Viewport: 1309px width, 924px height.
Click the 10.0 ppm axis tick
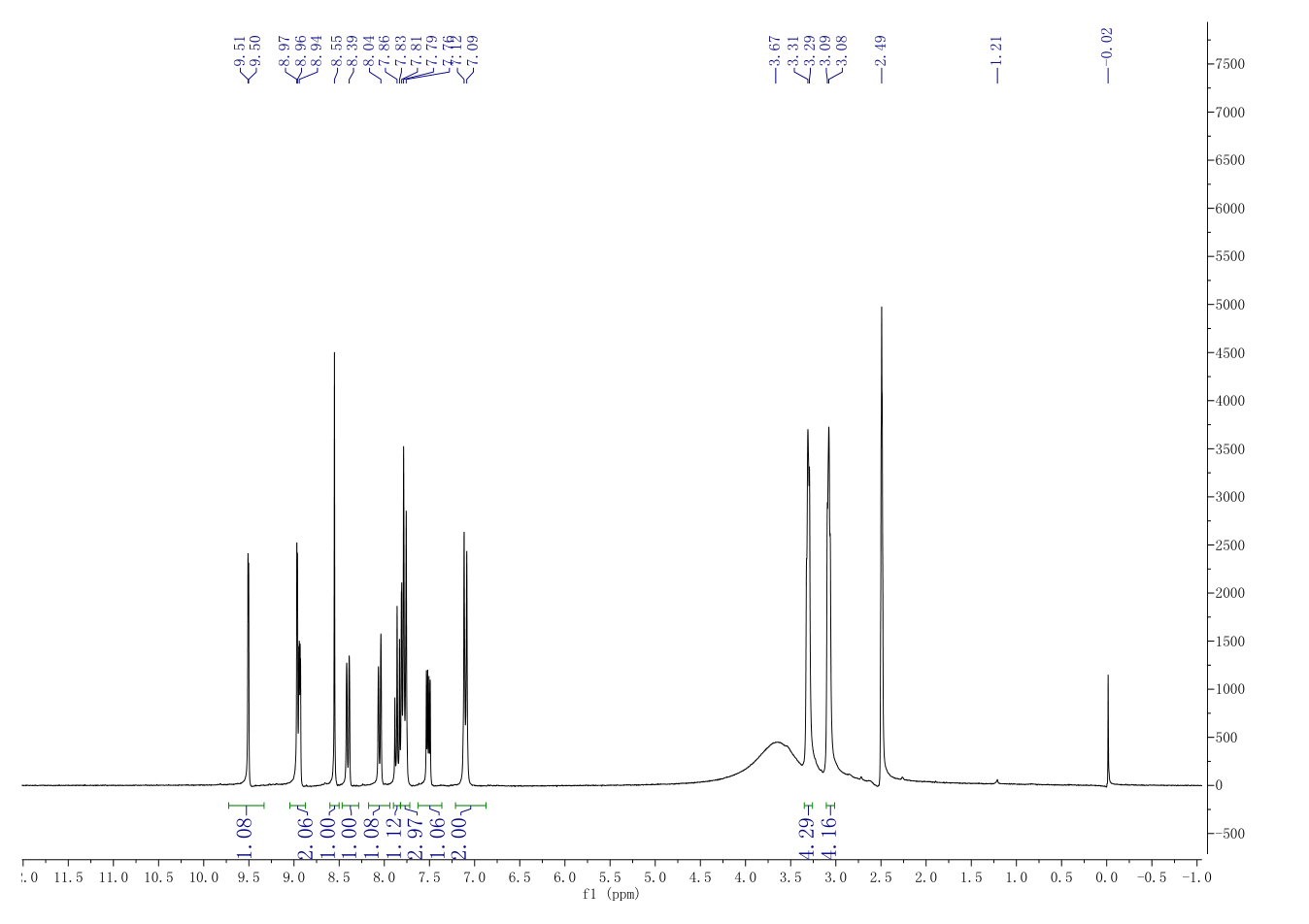click(x=203, y=877)
